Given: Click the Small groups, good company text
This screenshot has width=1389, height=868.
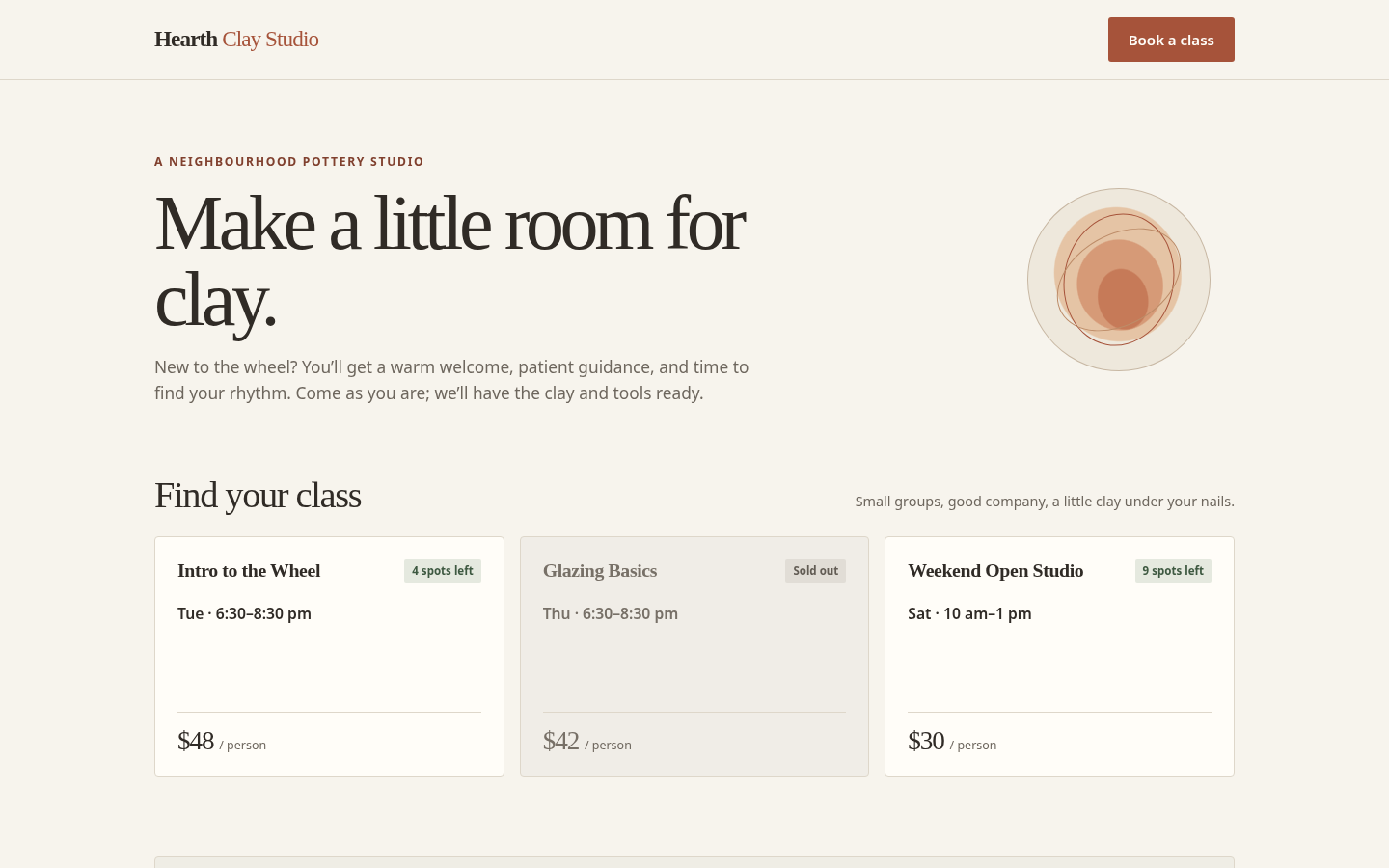Looking at the screenshot, I should 1045,502.
